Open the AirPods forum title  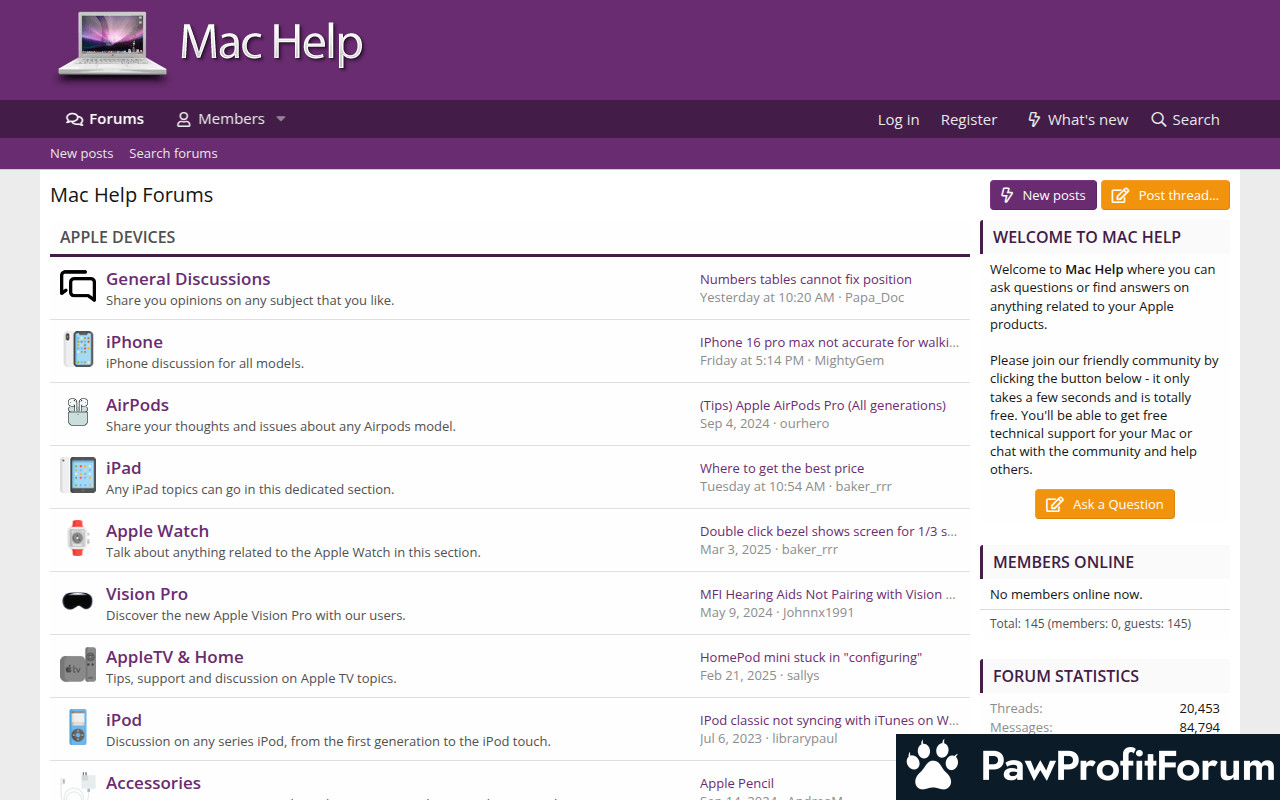tap(137, 405)
